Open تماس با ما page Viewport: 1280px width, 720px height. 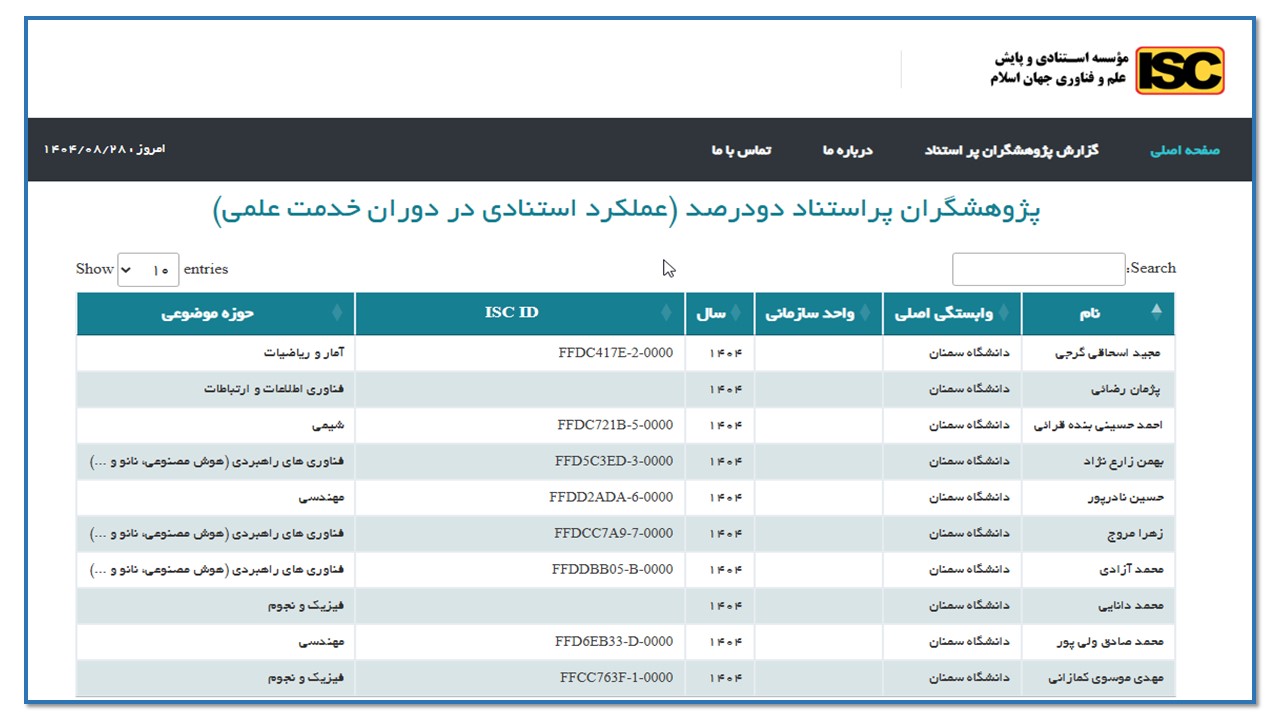(741, 150)
